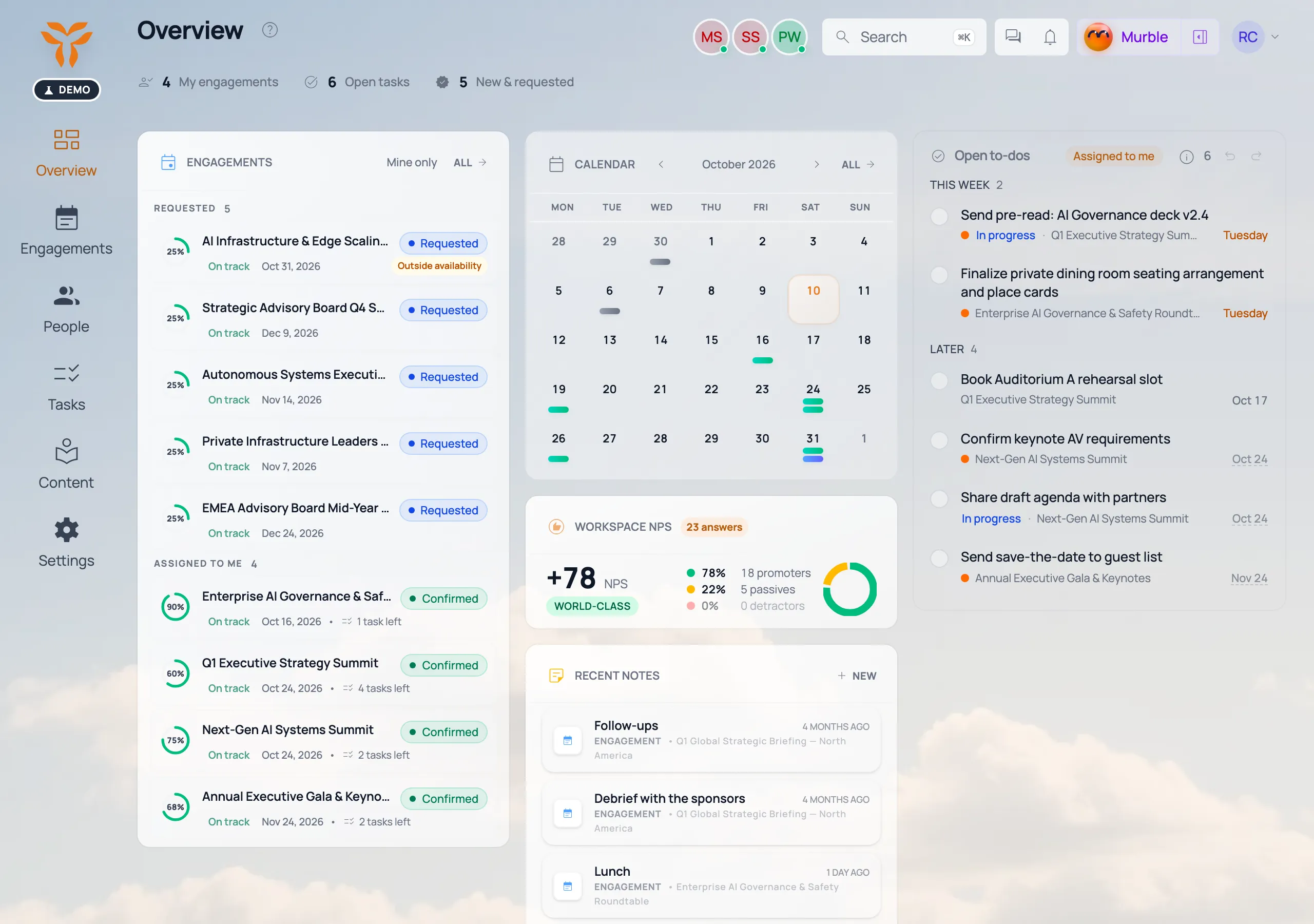The image size is (1314, 924).
Task: Open the RC user menu chevron
Action: [1274, 36]
